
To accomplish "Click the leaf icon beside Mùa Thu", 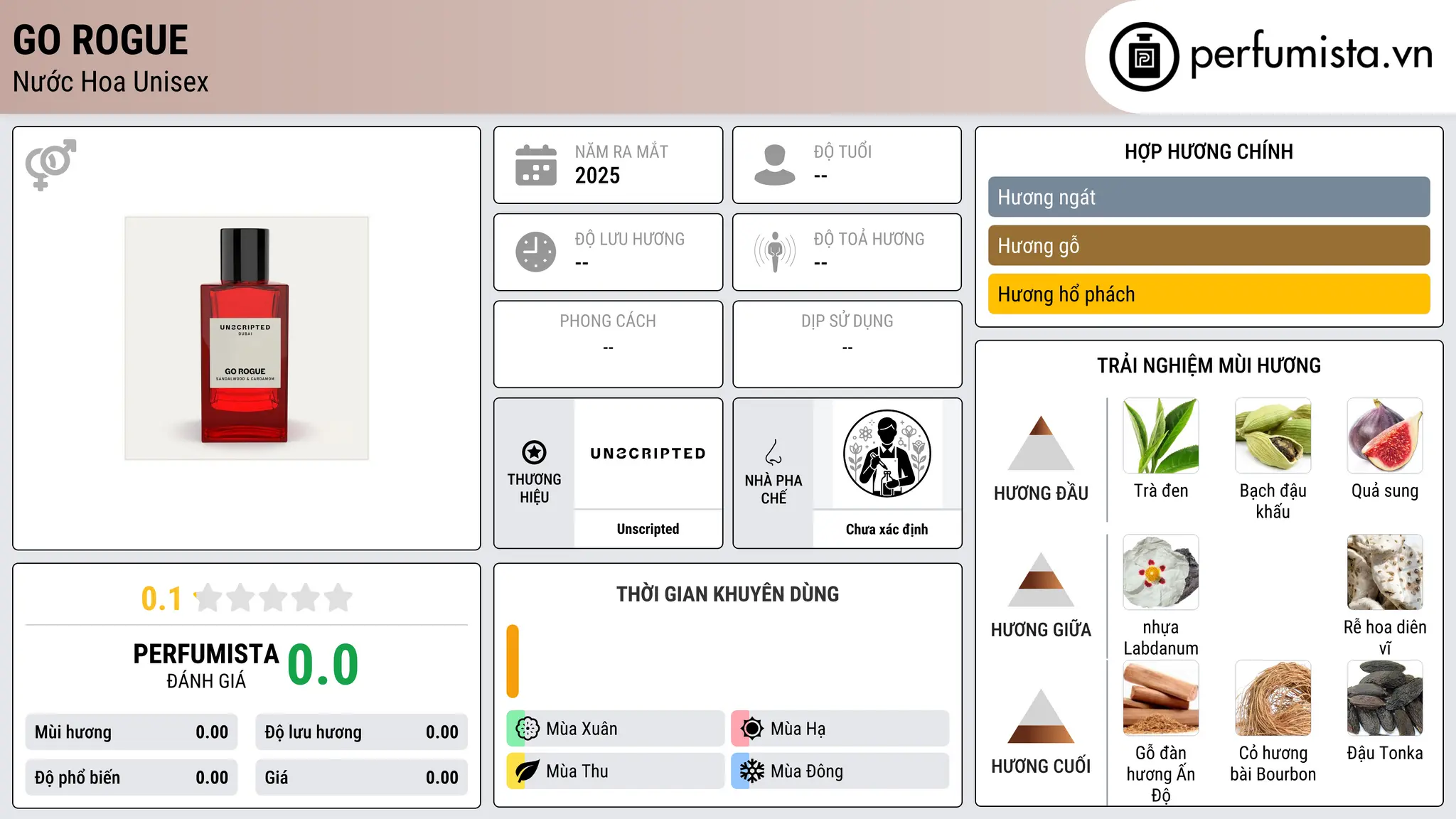I will click(x=528, y=771).
